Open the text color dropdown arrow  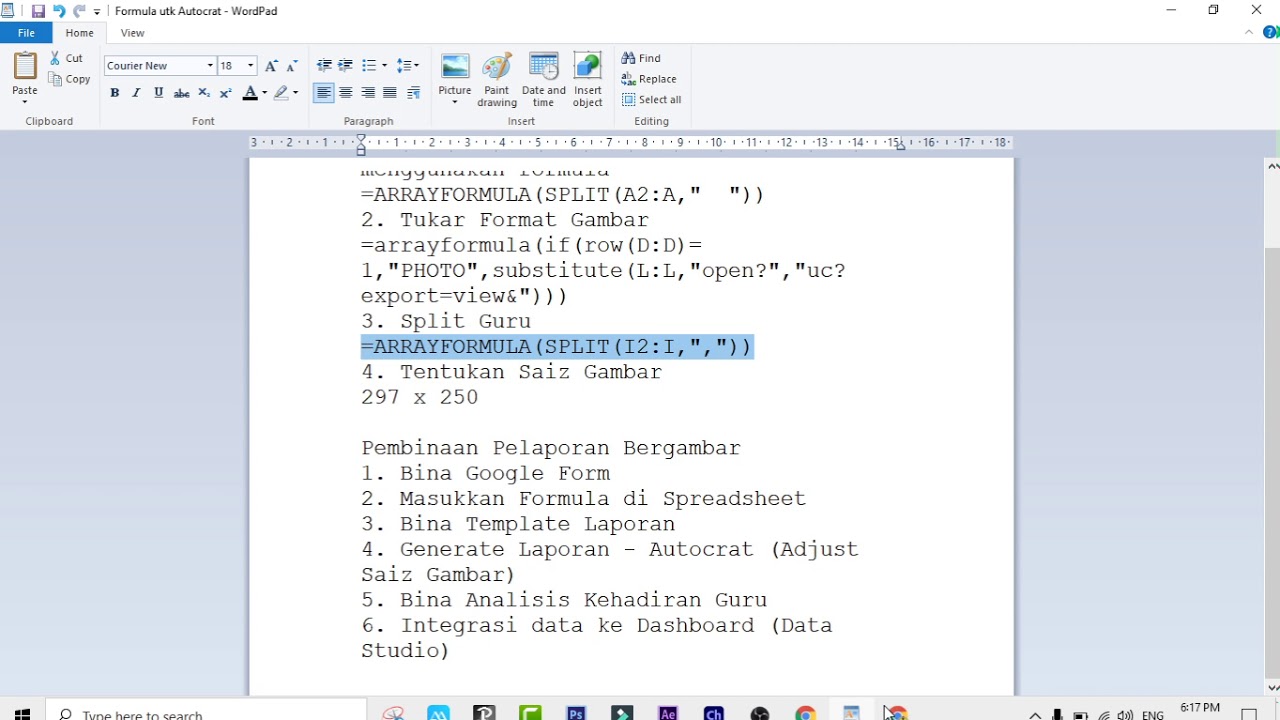pyautogui.click(x=264, y=93)
